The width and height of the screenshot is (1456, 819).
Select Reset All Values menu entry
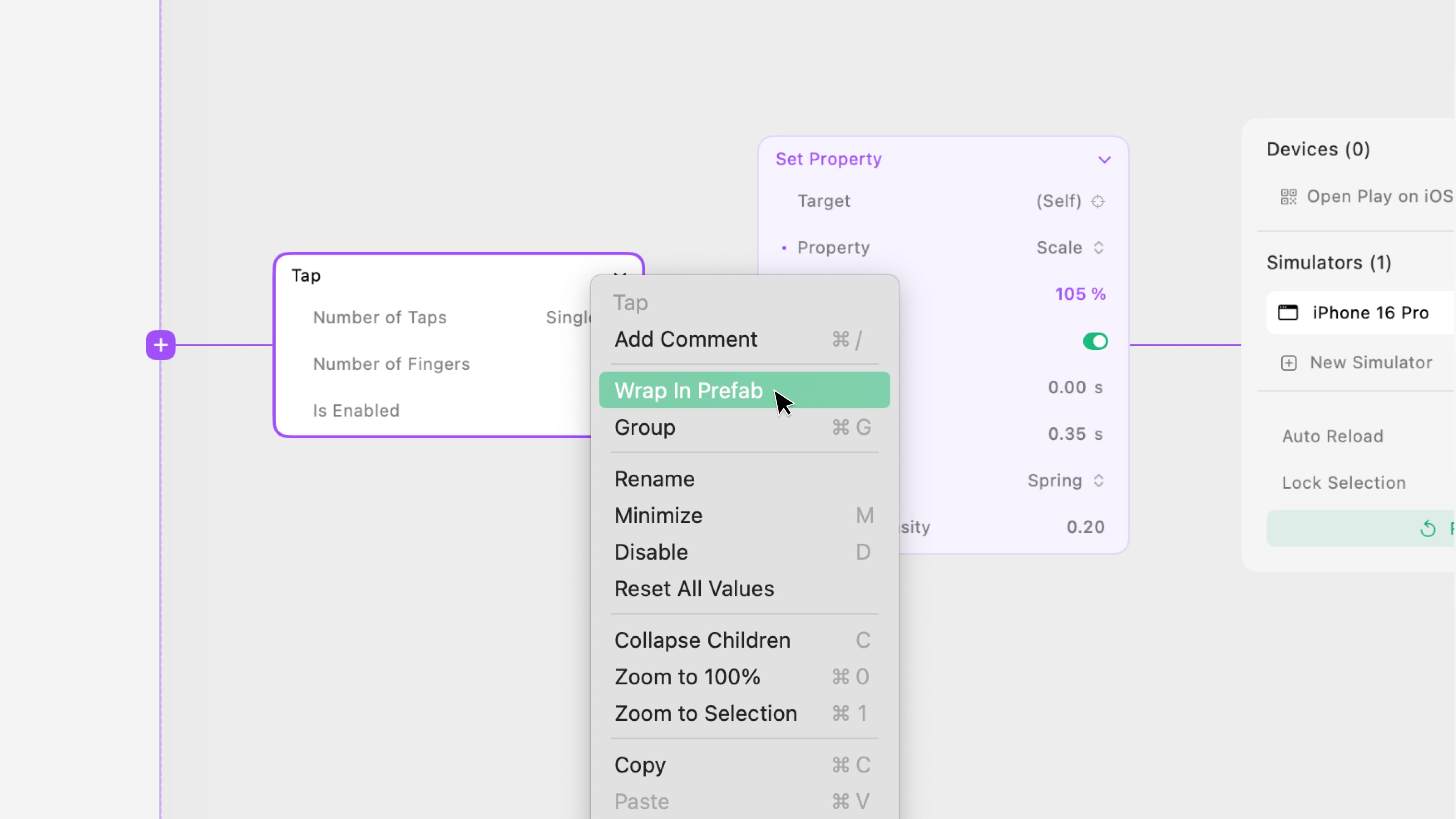pyautogui.click(x=693, y=588)
